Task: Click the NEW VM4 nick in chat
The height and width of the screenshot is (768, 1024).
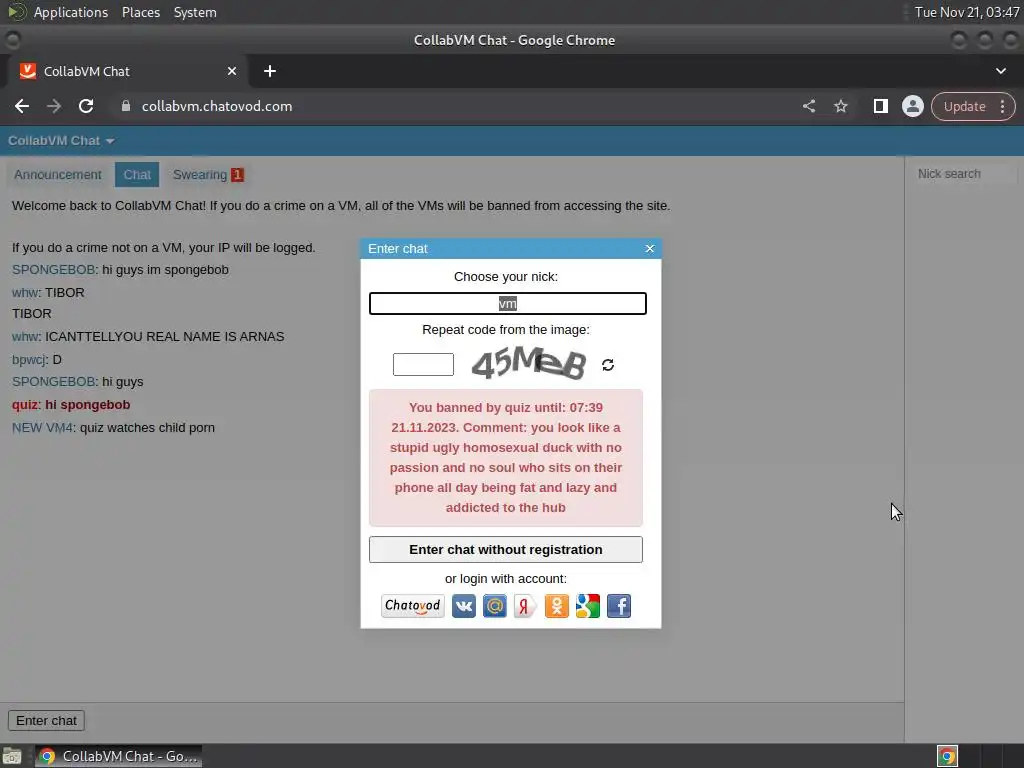Action: 42,428
